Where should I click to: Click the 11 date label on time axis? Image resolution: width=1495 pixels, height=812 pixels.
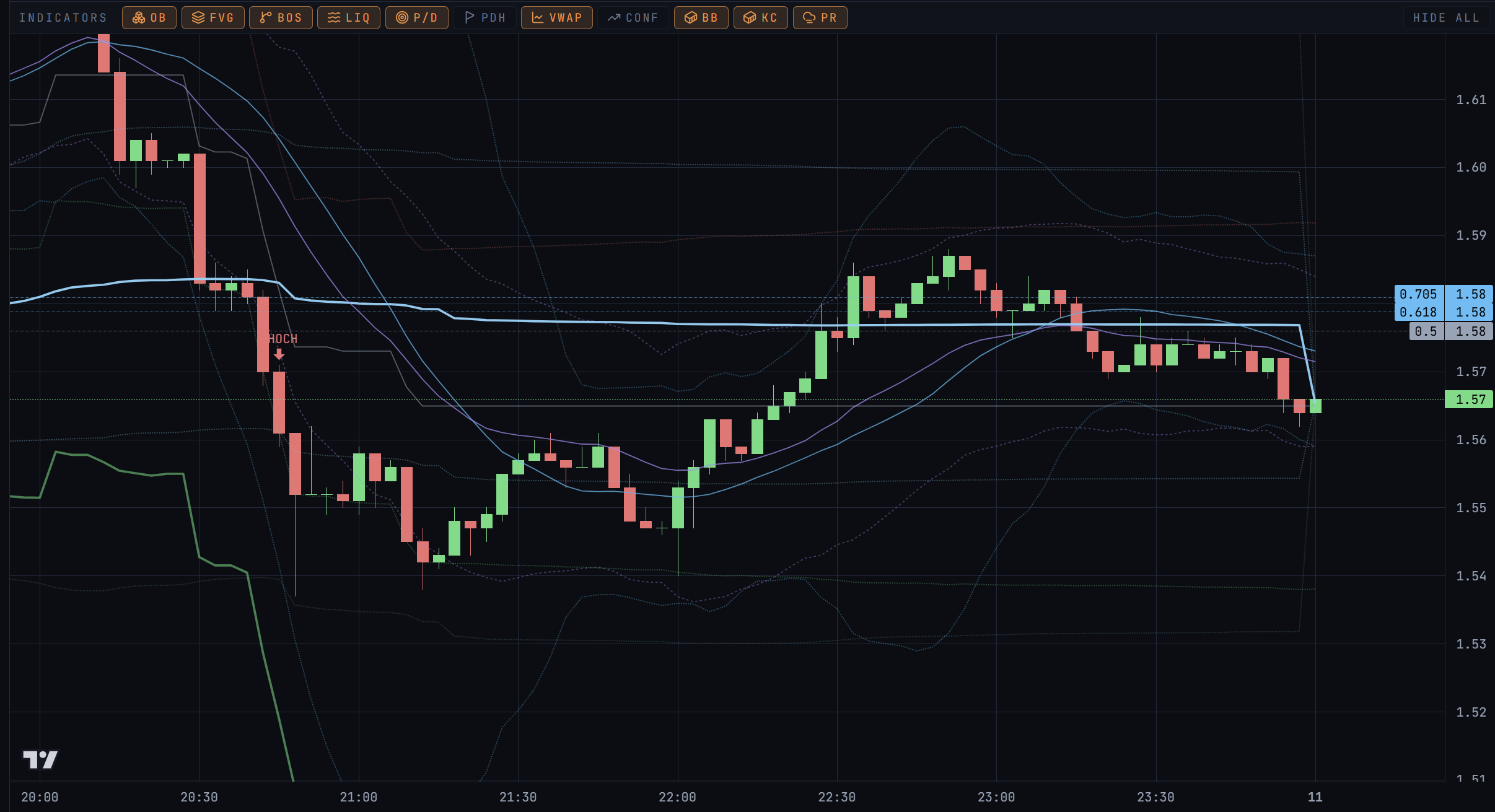point(1315,797)
